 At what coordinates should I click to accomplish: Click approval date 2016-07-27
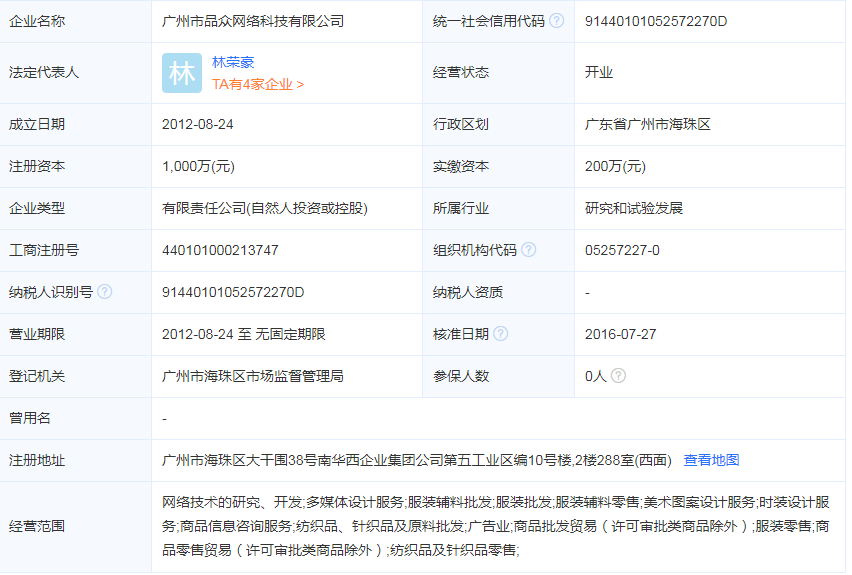click(620, 334)
